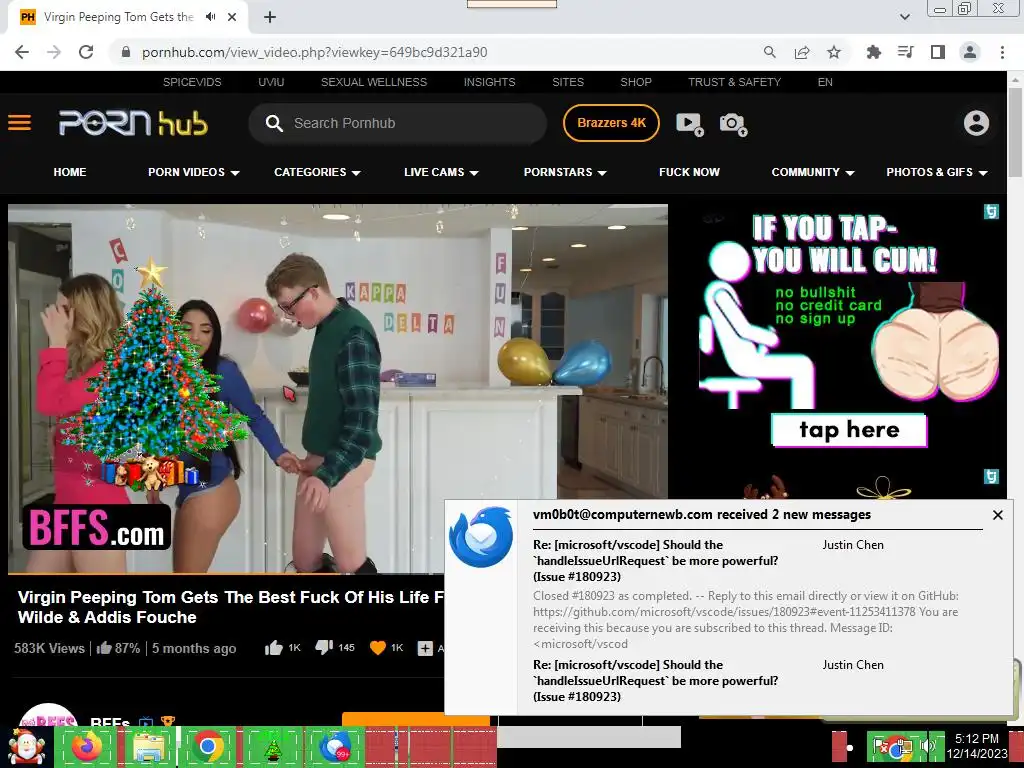Open Thunderbird from the taskbar
This screenshot has width=1024, height=768.
click(334, 747)
